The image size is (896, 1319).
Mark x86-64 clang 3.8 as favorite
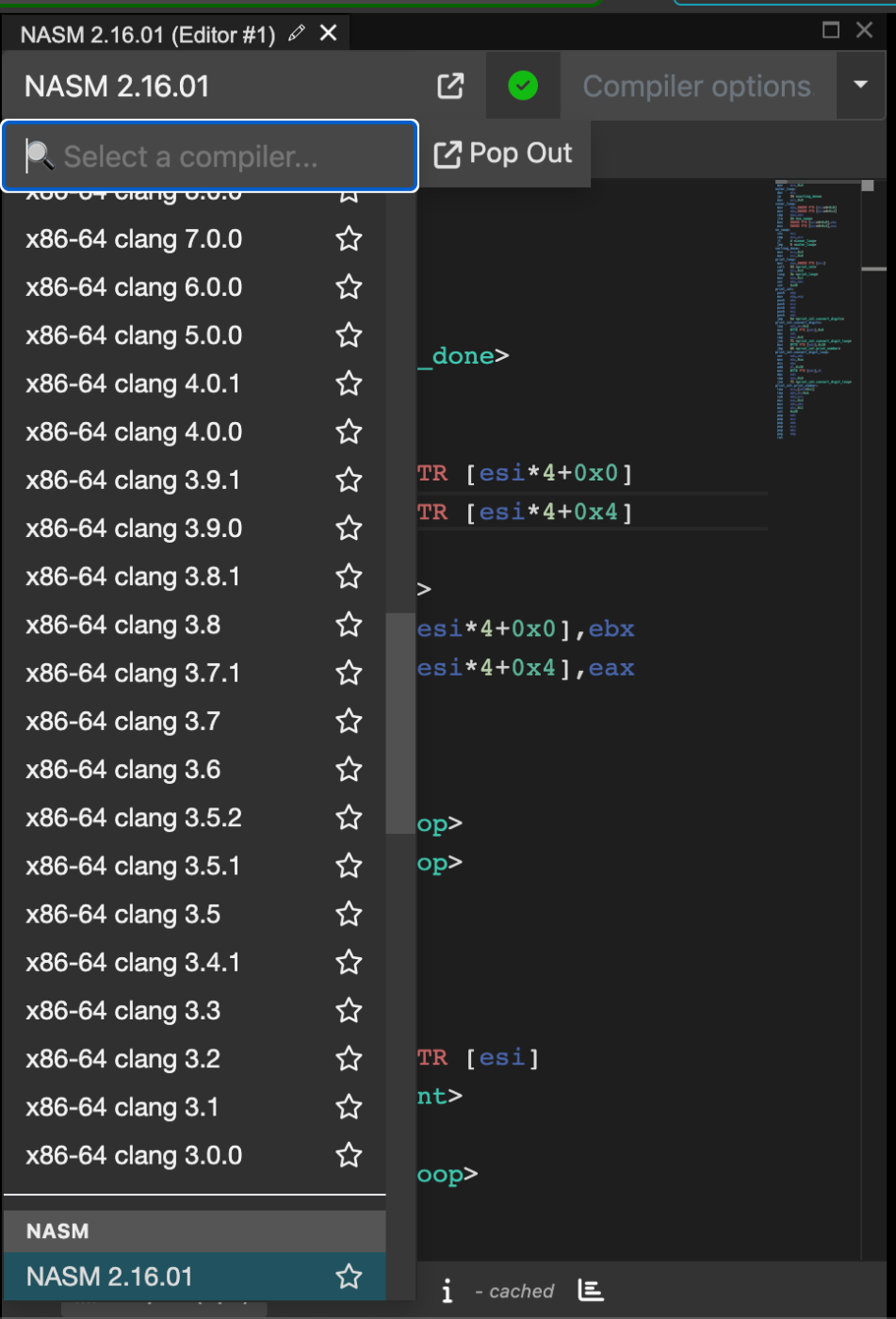[349, 625]
